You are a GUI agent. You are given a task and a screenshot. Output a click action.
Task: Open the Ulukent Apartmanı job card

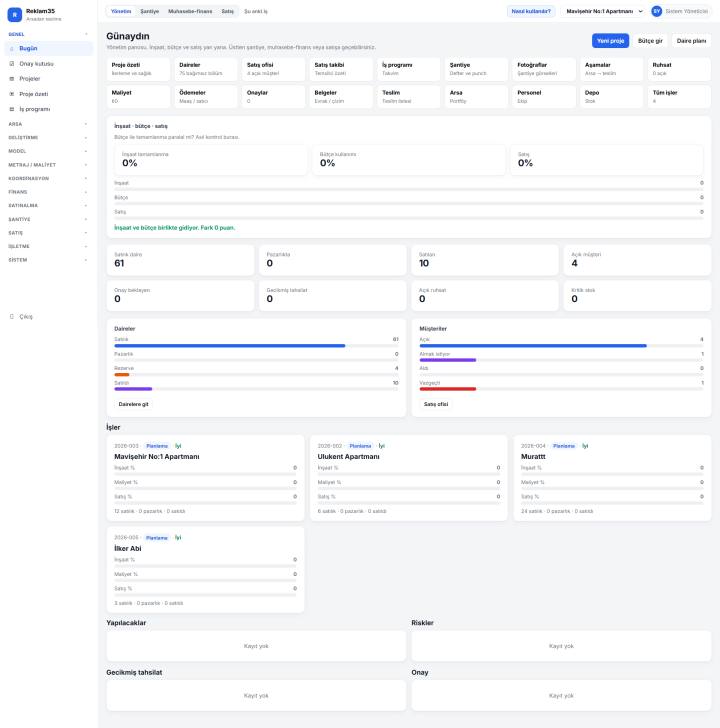[x=409, y=478]
